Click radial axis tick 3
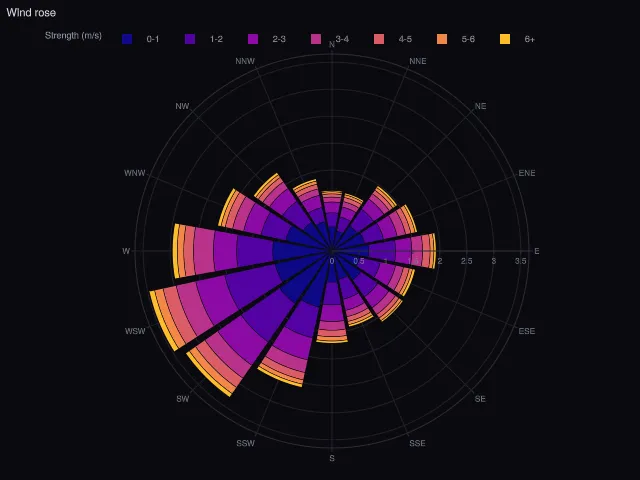The image size is (640, 480). pos(493,261)
